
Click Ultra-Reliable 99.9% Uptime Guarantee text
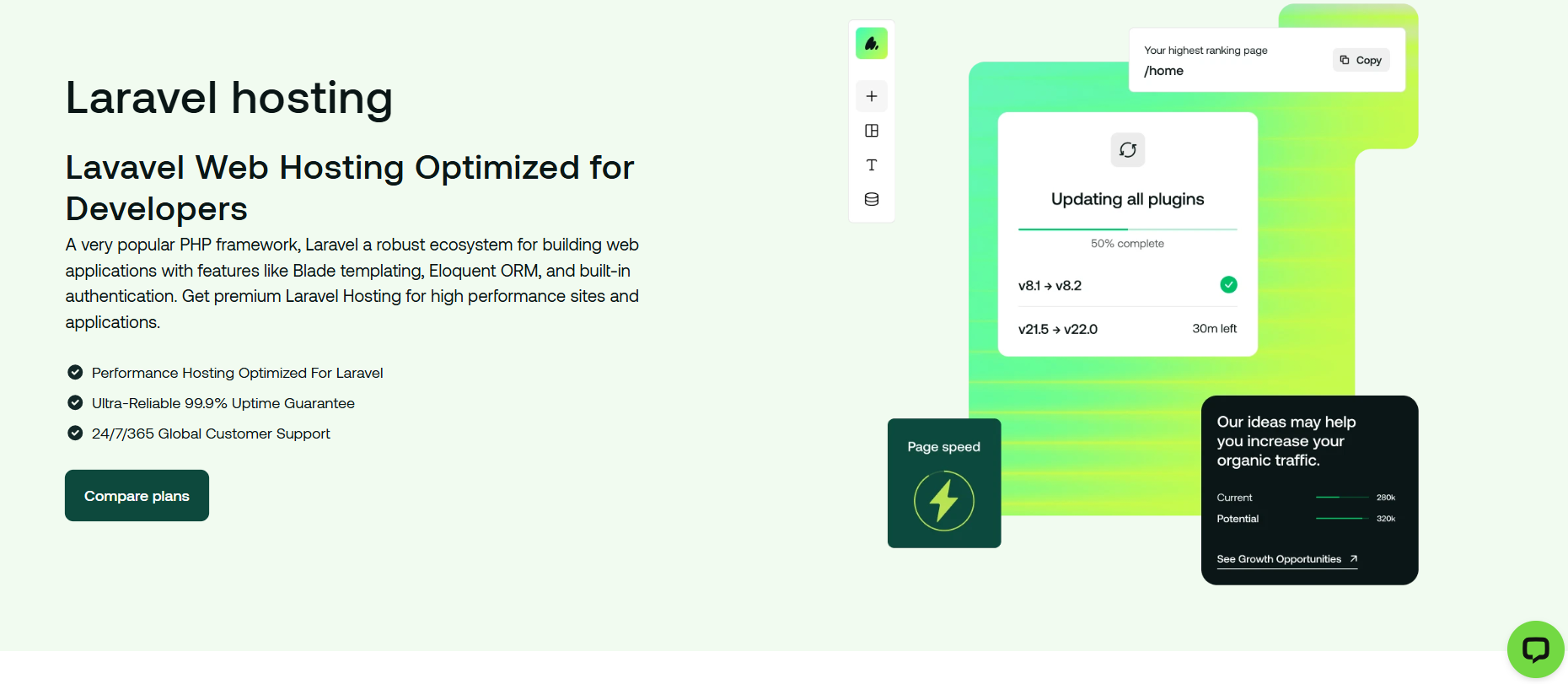tap(223, 403)
